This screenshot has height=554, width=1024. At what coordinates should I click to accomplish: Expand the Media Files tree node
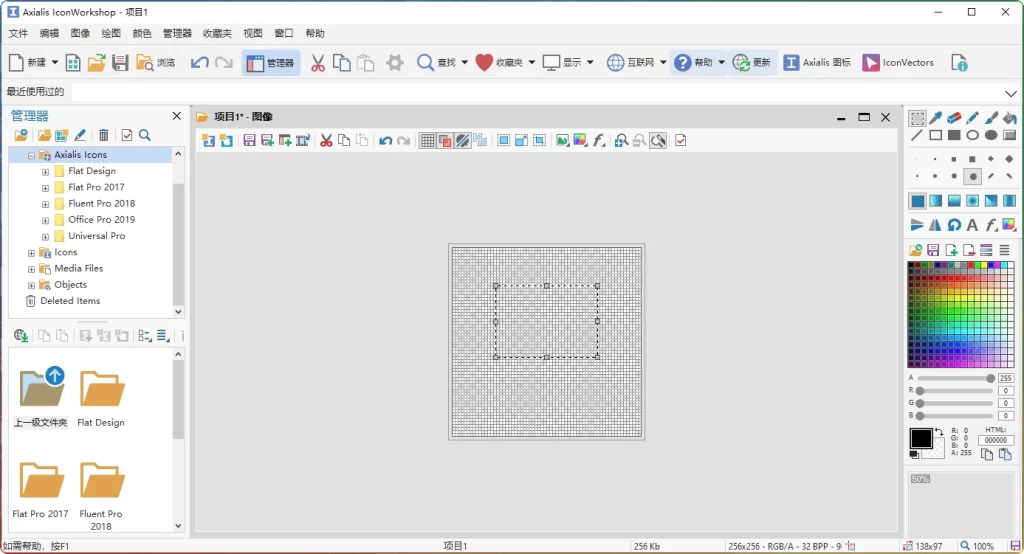[x=31, y=269]
